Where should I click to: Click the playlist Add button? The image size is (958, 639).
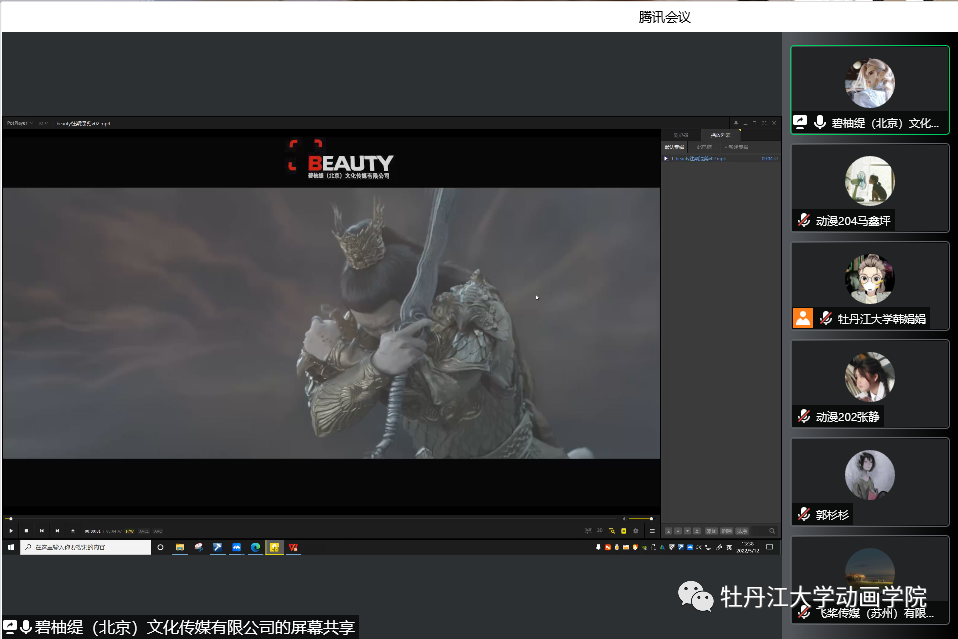[711, 531]
